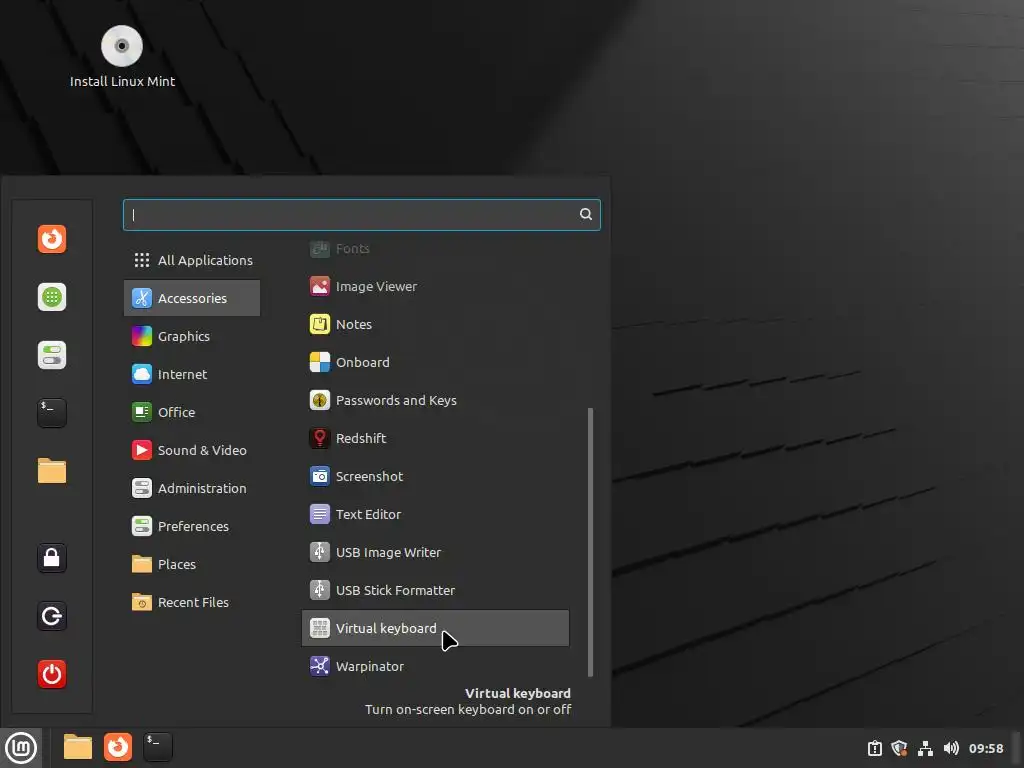Screen dimensions: 1024x768
Task: Click the red power Quit icon
Action: tap(52, 674)
